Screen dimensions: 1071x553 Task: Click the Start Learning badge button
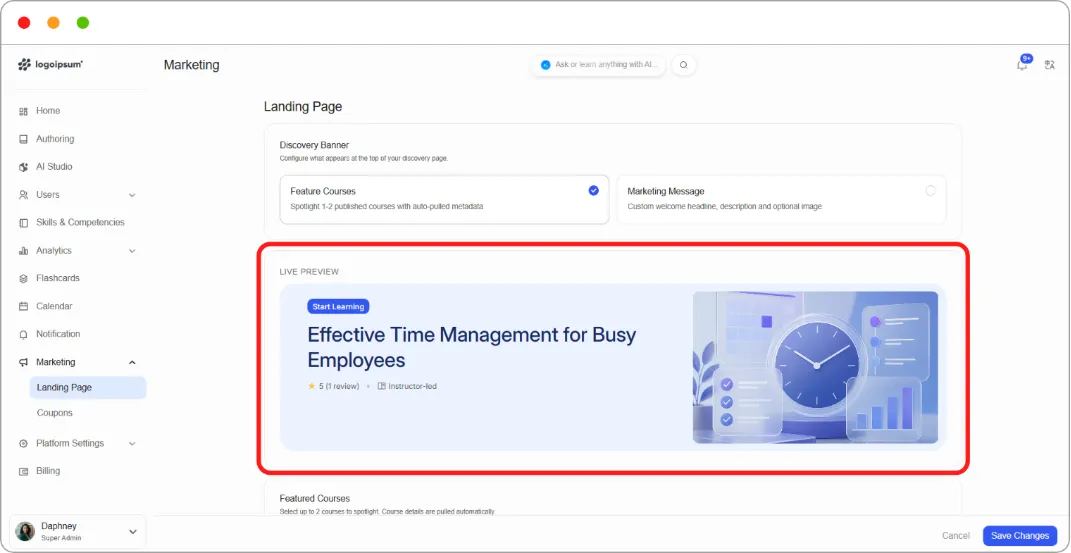338,307
